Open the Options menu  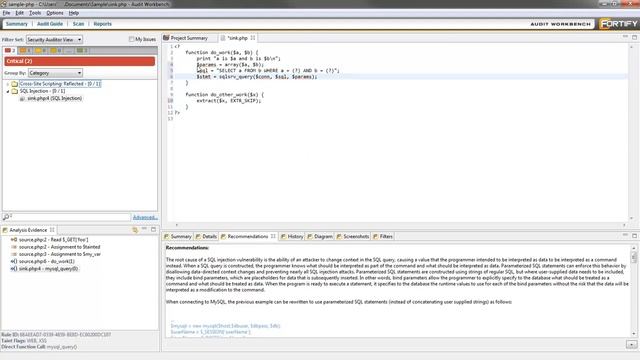[x=55, y=13]
